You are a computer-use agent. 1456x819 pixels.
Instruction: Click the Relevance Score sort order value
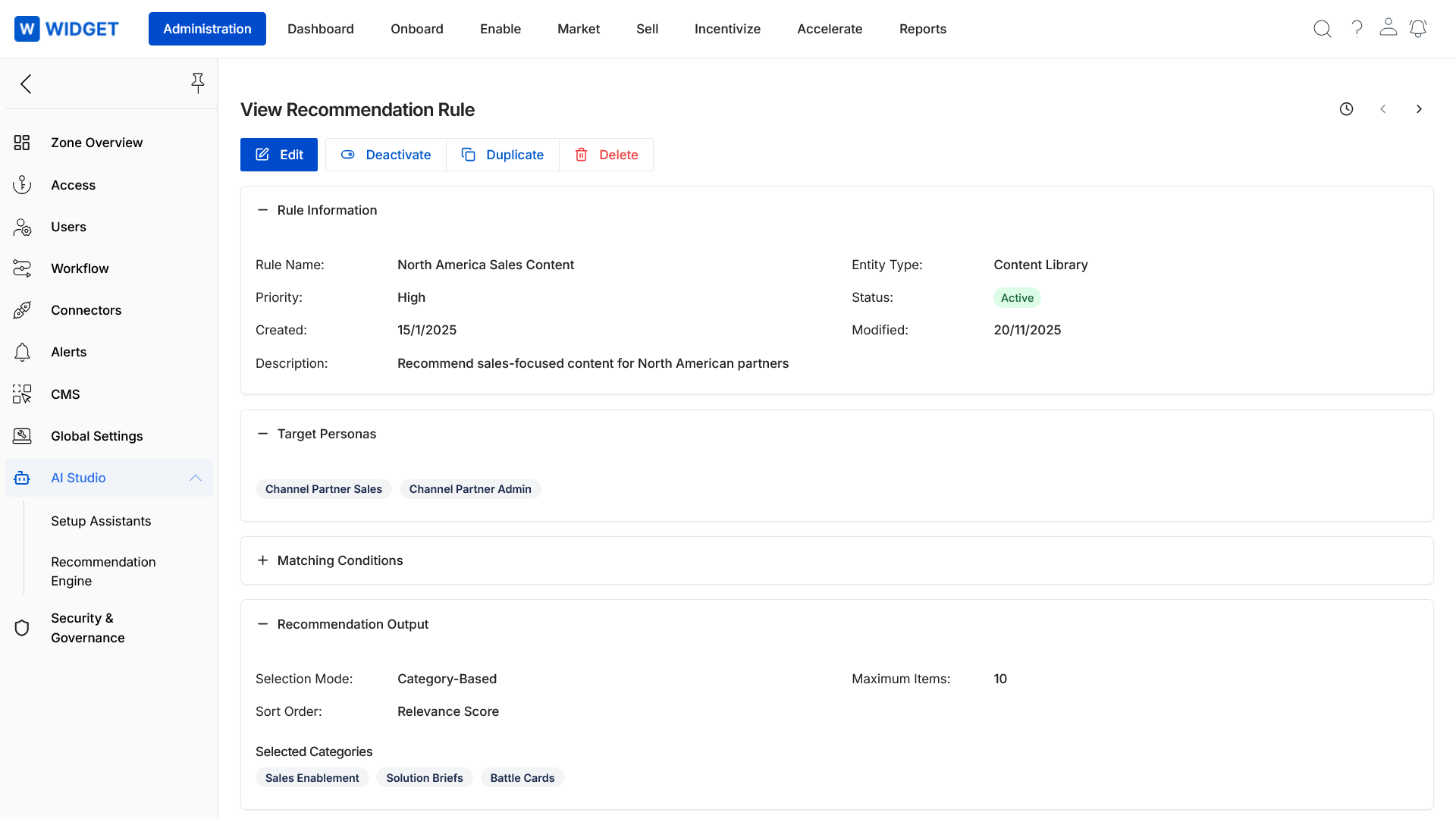[448, 711]
